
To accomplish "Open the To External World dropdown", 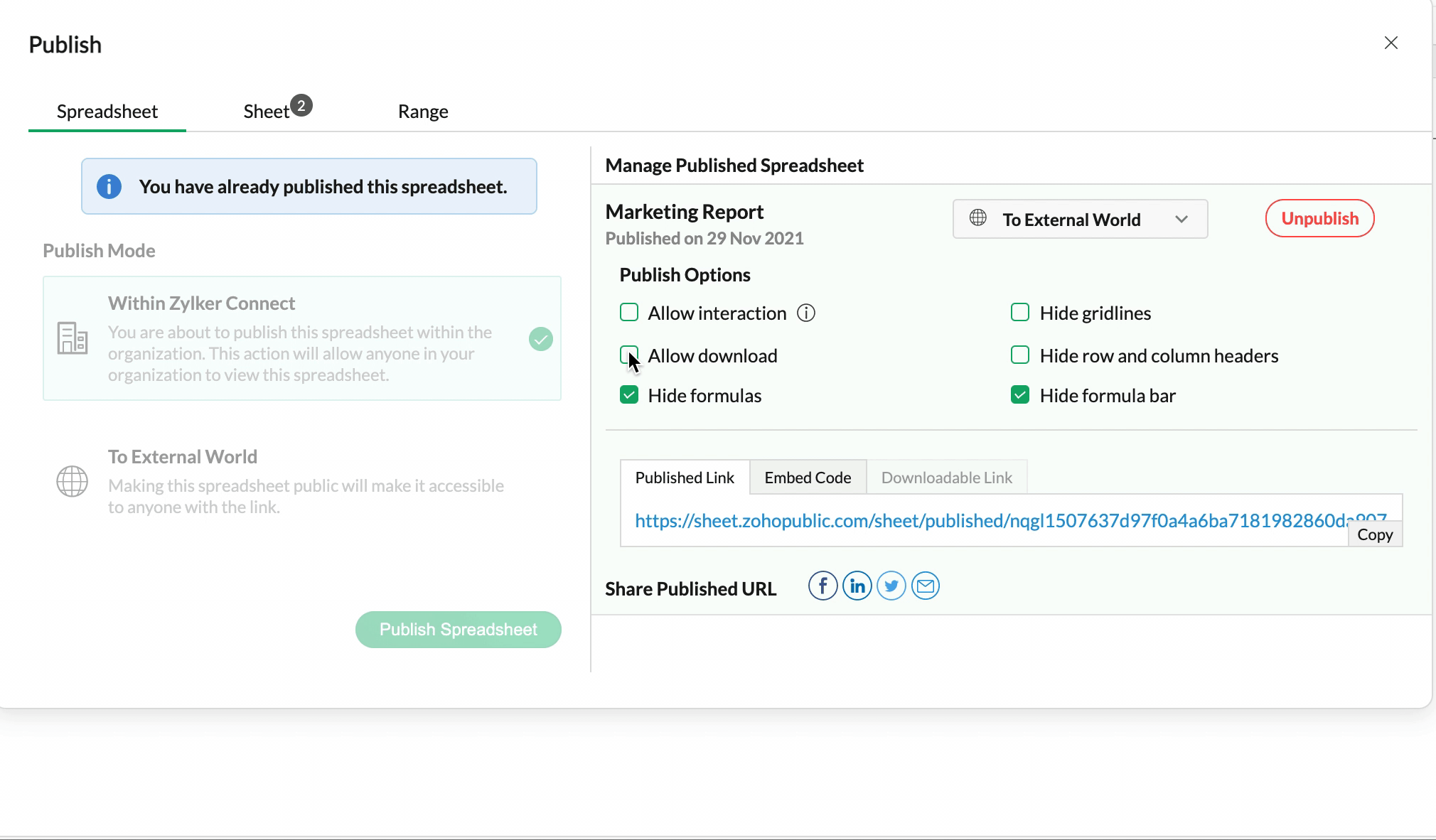I will (1079, 220).
